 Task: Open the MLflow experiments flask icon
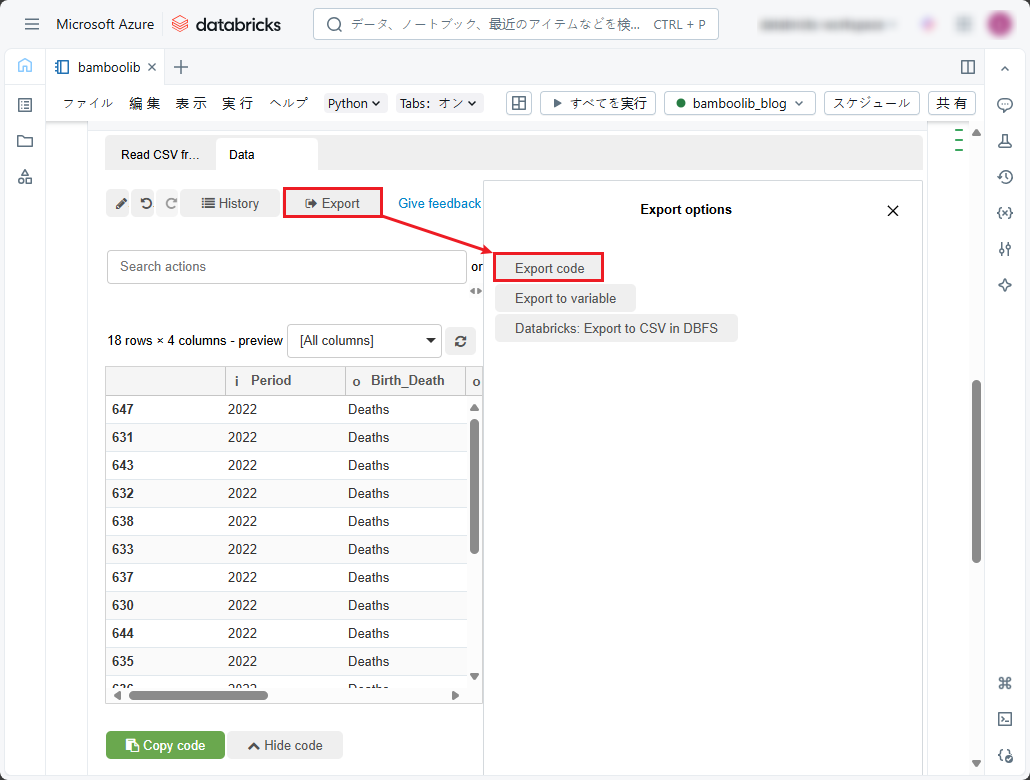coord(1005,141)
